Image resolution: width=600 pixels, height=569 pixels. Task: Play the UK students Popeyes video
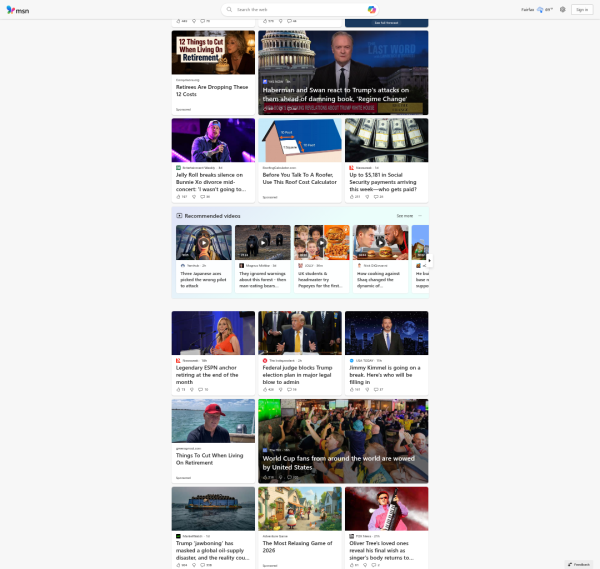tap(322, 243)
